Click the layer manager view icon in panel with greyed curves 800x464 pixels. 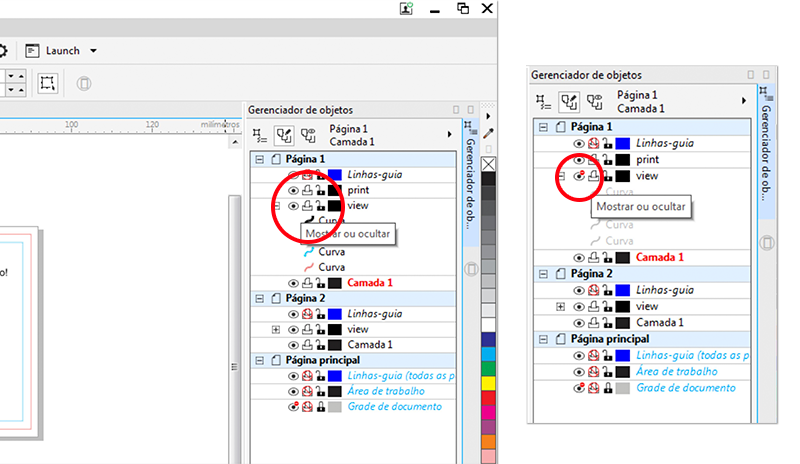pyautogui.click(x=594, y=101)
